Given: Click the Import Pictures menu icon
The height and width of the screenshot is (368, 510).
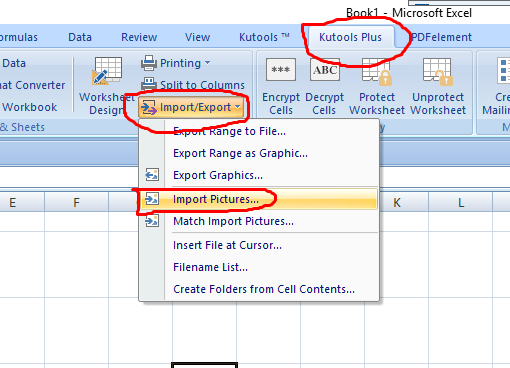Looking at the screenshot, I should point(152,199).
